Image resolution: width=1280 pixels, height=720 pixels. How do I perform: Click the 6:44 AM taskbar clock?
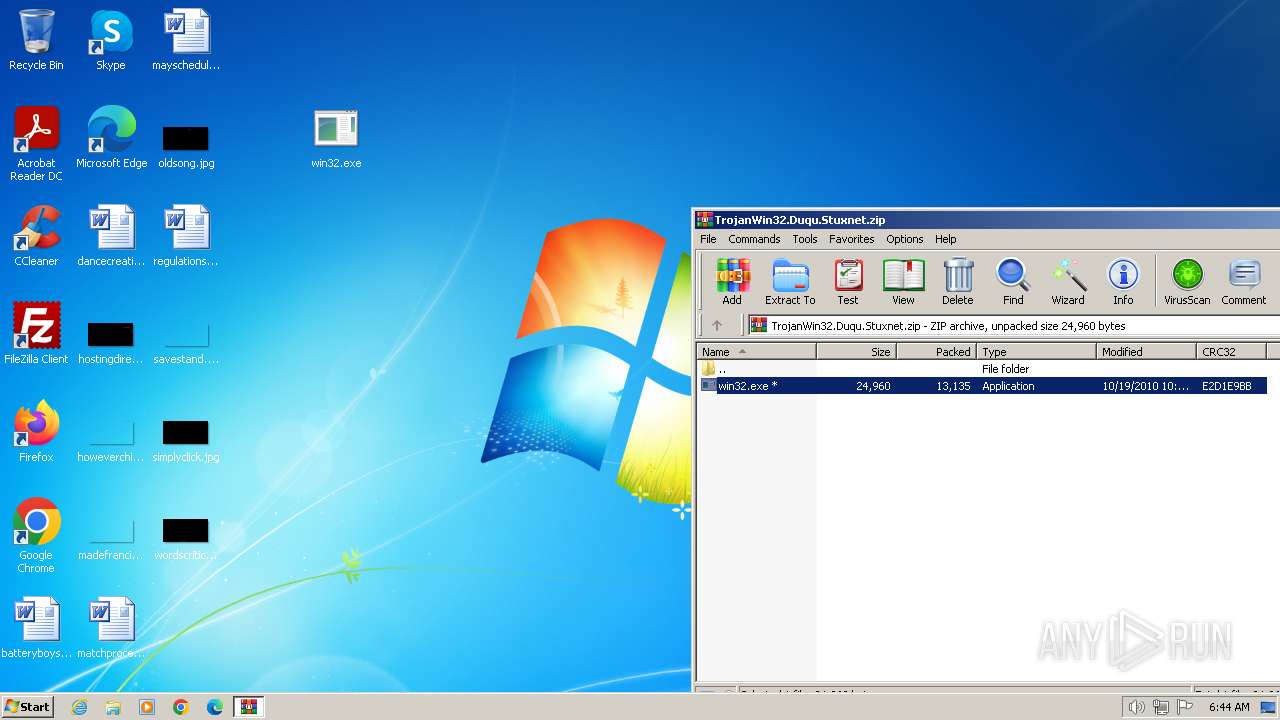[1229, 707]
